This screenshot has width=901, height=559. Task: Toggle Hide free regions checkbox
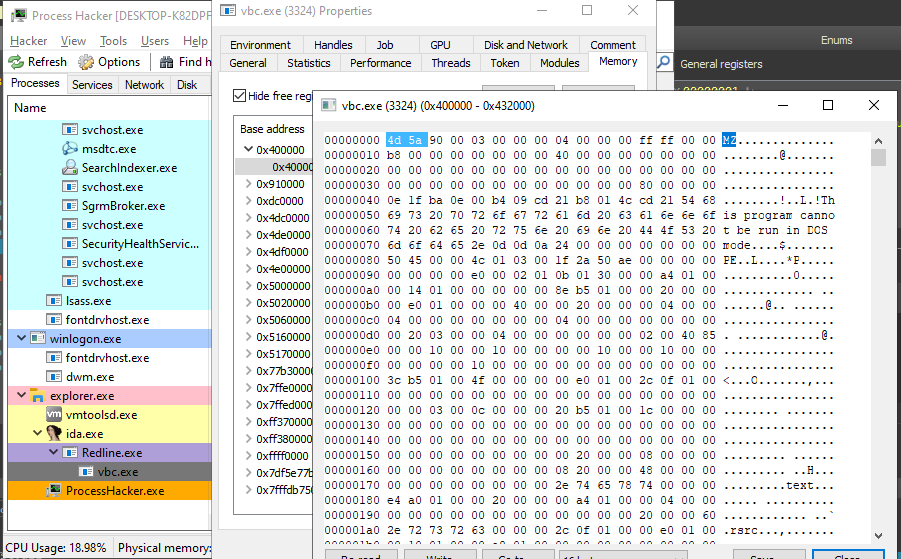pyautogui.click(x=240, y=95)
